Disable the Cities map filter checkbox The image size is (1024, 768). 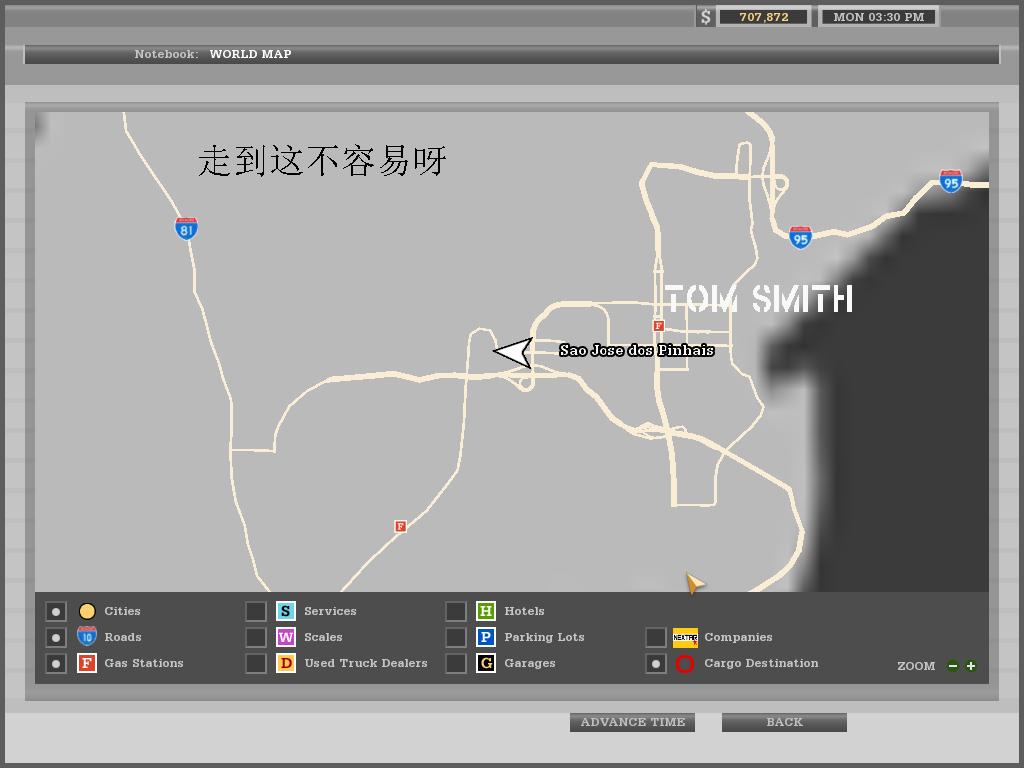(x=56, y=611)
